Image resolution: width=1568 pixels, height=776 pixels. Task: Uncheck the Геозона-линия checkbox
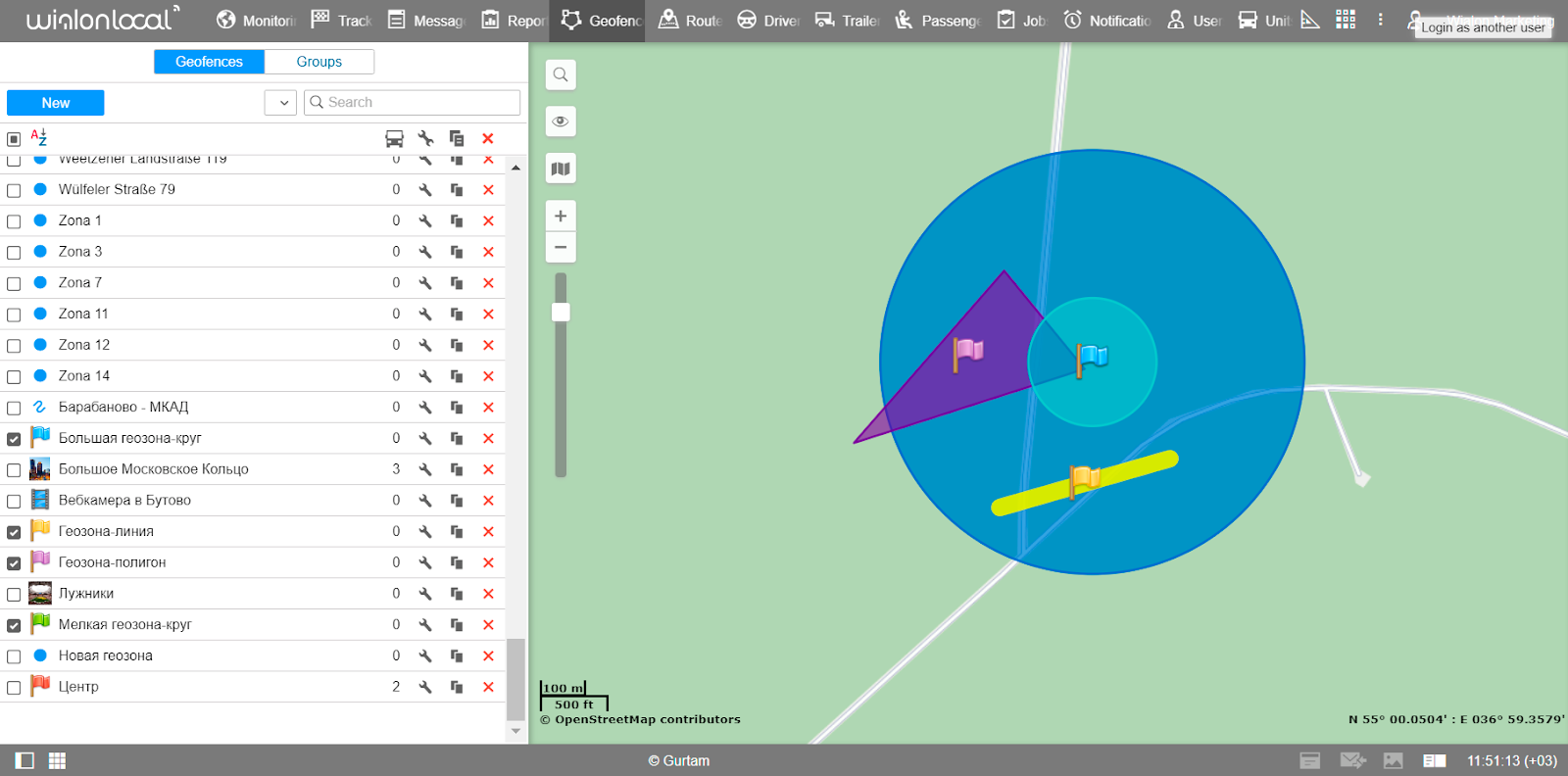coord(14,532)
